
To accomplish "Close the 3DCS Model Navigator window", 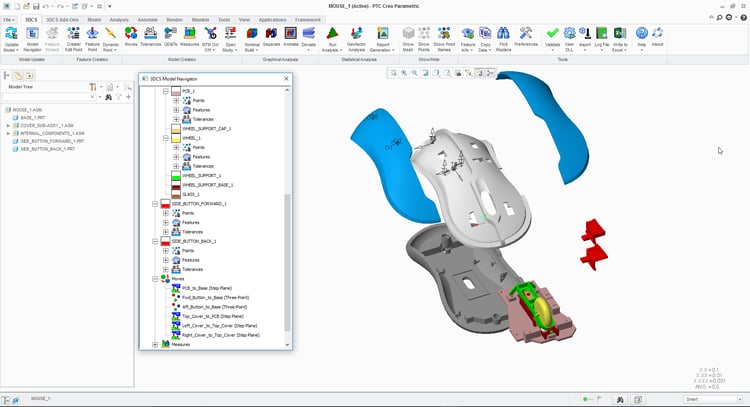I will coord(286,78).
